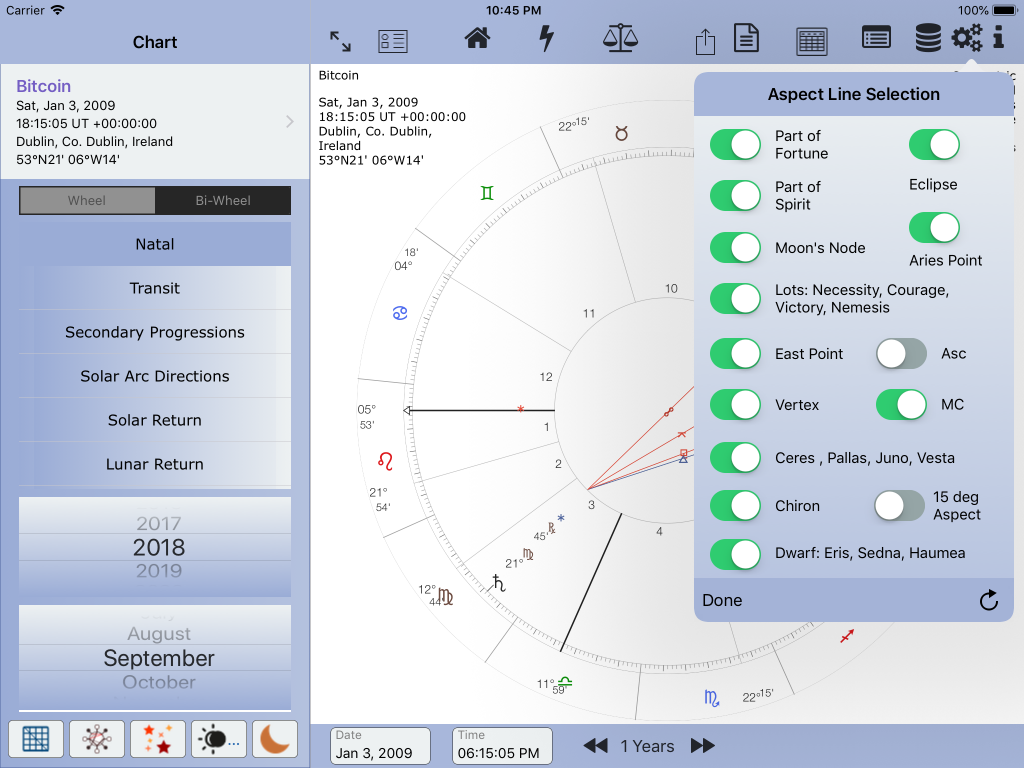
Task: Toggle Aries Point switch
Action: coord(934,228)
